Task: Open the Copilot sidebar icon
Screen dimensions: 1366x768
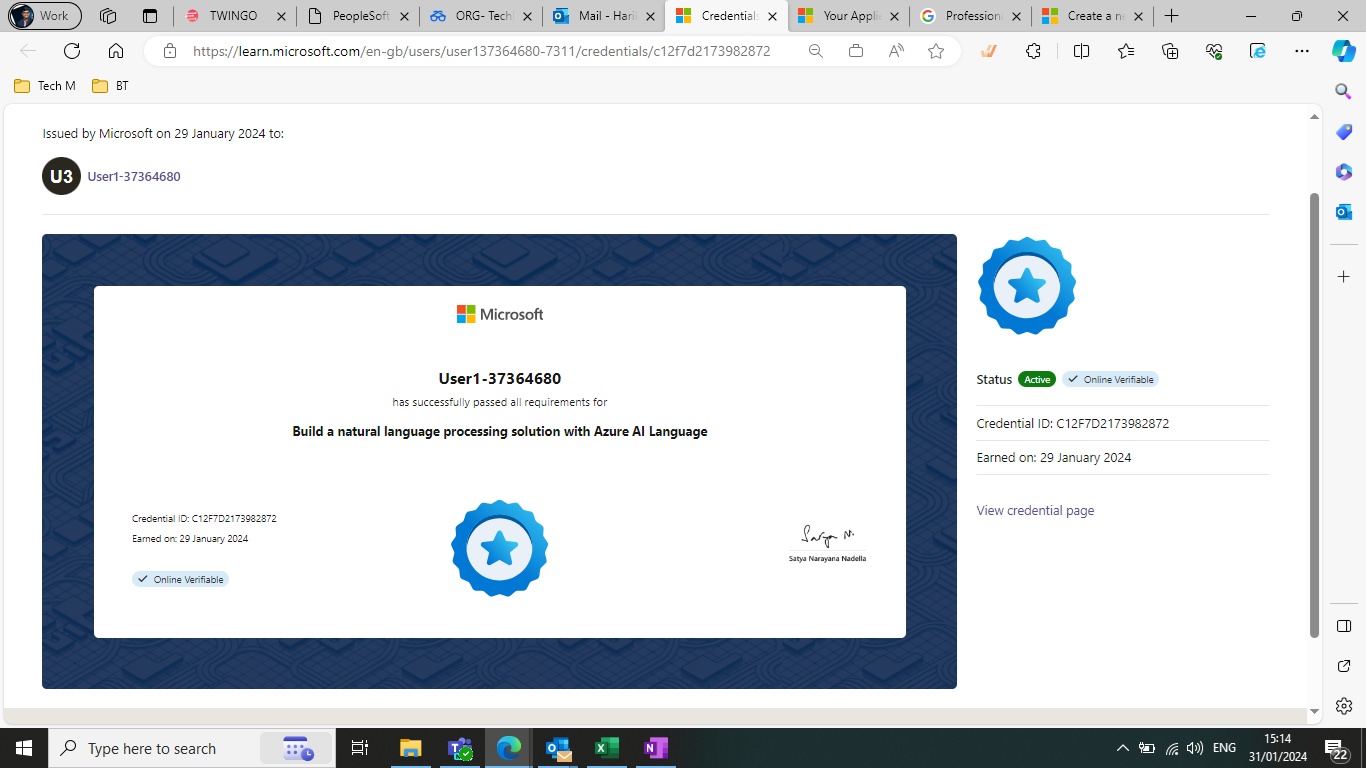Action: 1344,51
